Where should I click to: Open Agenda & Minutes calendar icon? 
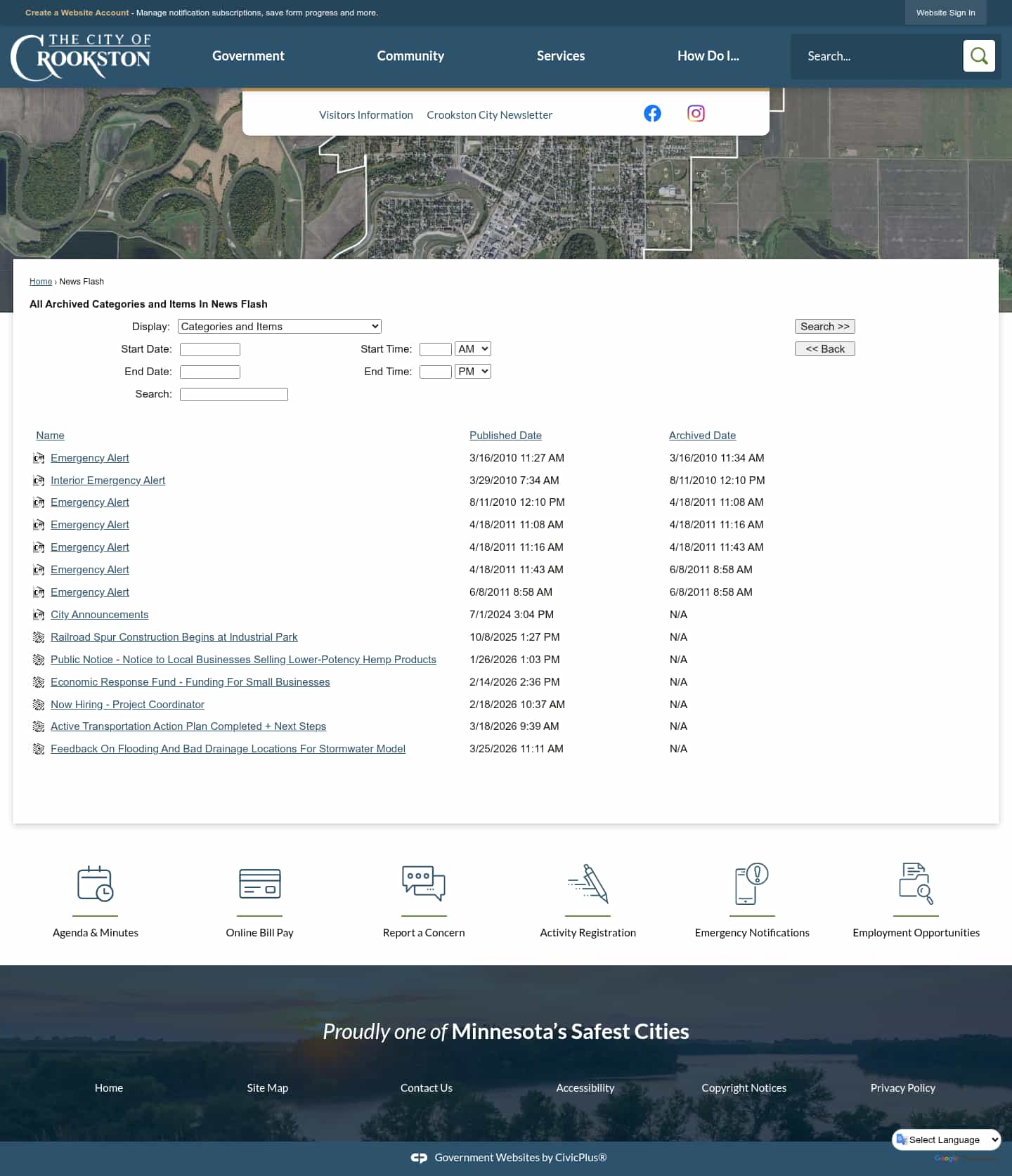[96, 883]
